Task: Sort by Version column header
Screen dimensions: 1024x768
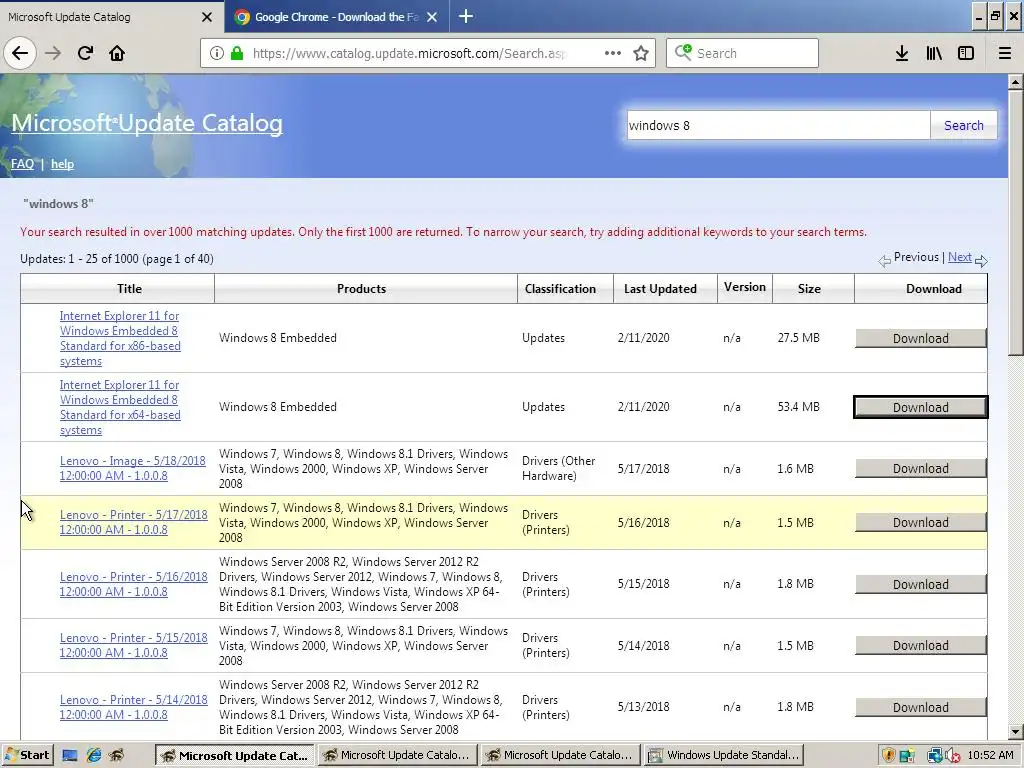Action: [x=744, y=287]
